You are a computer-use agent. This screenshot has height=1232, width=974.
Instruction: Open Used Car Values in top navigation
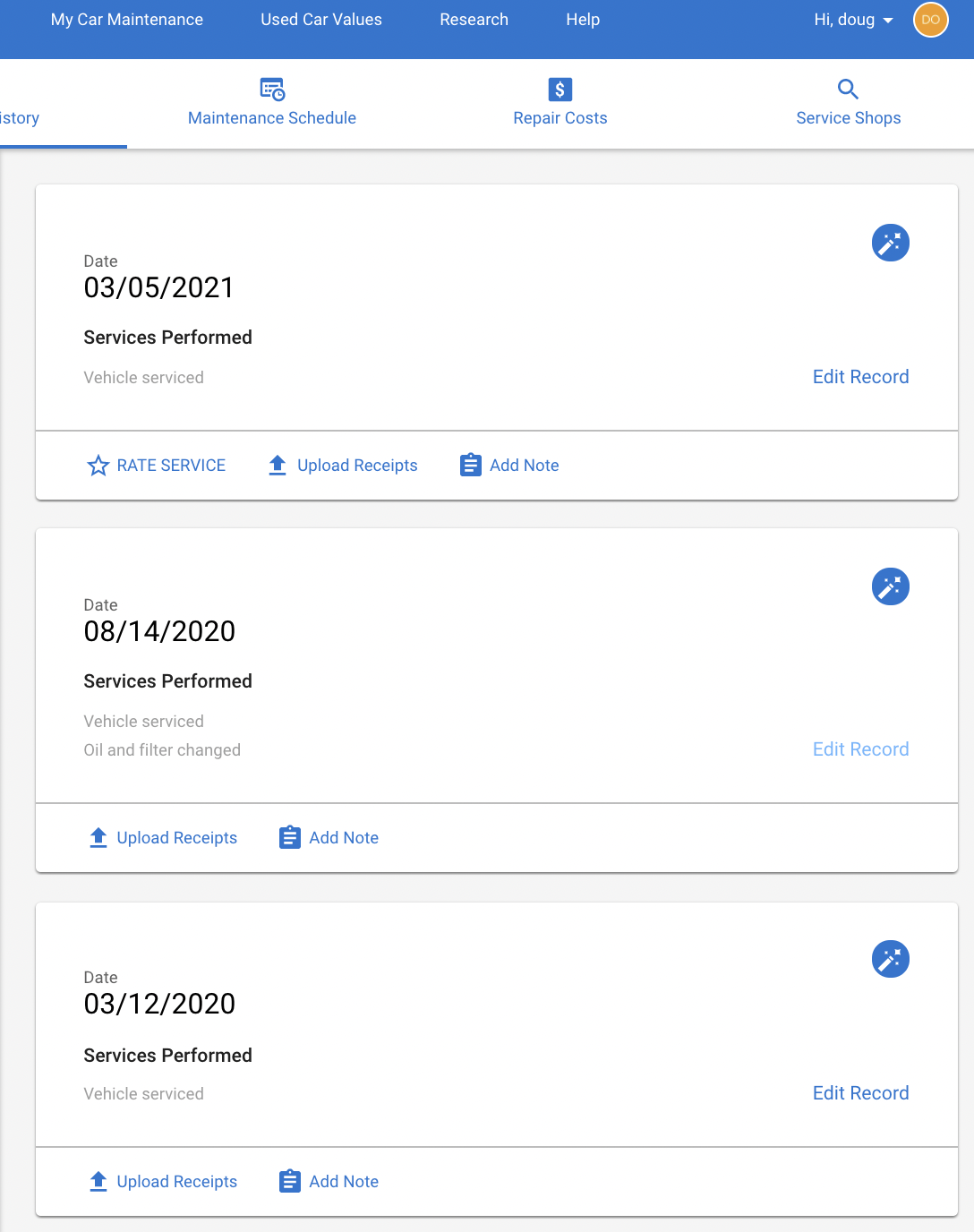pos(321,20)
